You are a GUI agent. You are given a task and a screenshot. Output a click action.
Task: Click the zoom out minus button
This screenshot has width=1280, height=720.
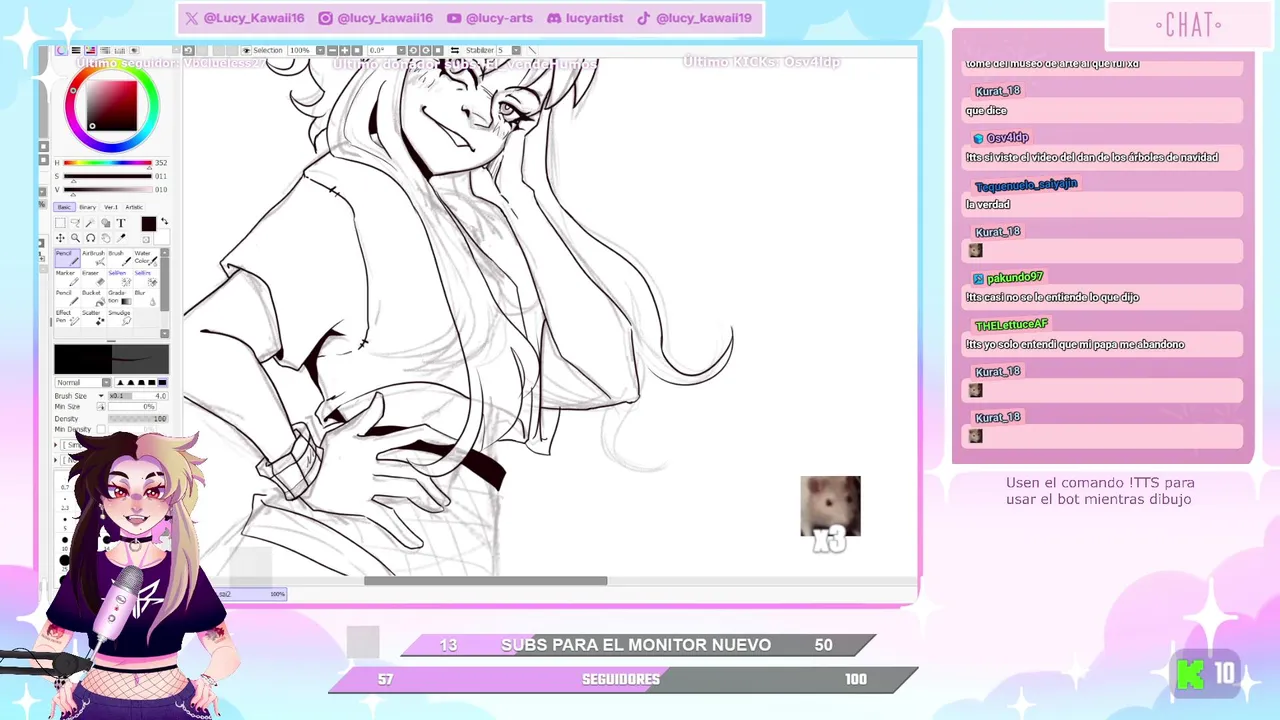[x=332, y=50]
